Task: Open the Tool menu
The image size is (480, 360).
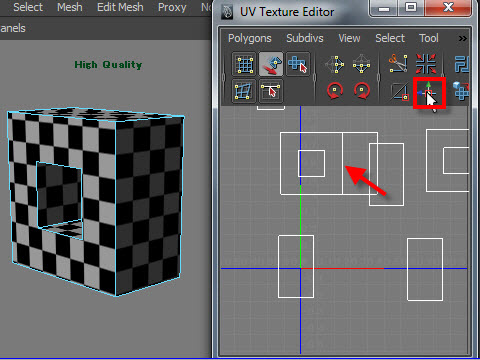Action: point(429,38)
